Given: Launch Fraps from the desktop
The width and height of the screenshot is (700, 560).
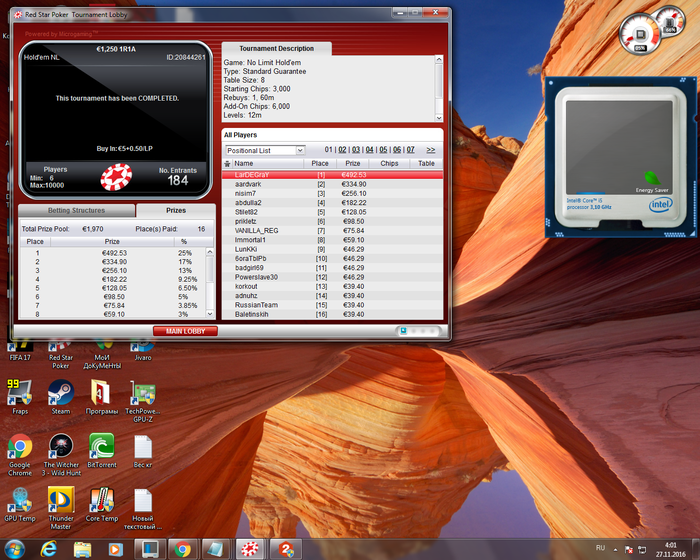Looking at the screenshot, I should (x=20, y=397).
